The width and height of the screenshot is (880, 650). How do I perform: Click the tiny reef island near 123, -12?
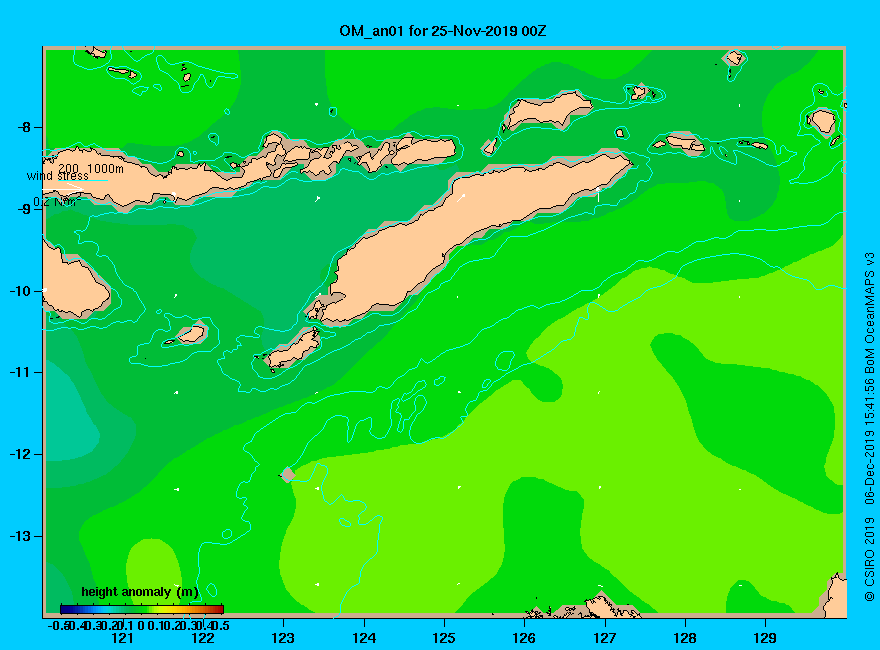click(x=288, y=475)
